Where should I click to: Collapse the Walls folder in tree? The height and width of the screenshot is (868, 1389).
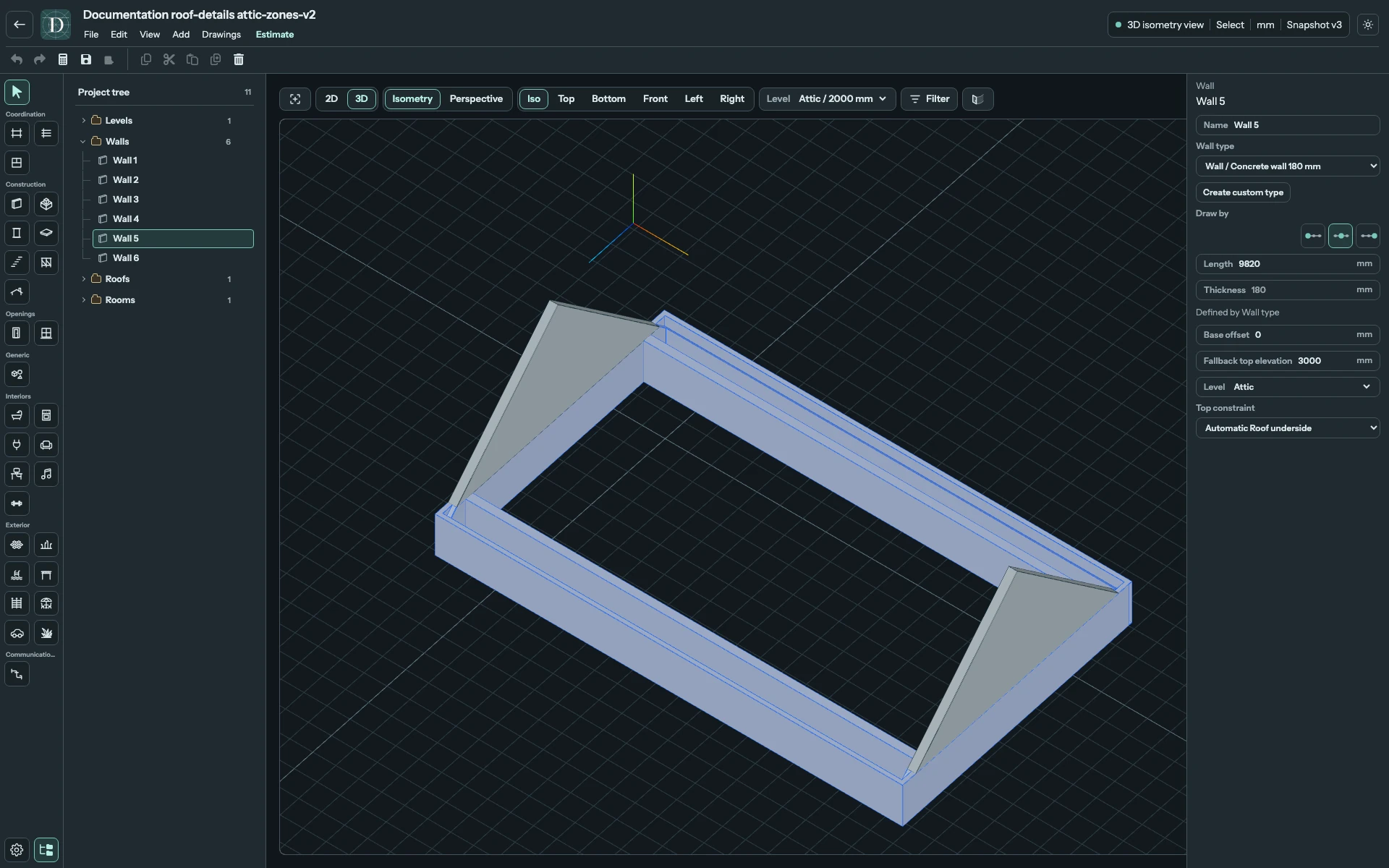[x=83, y=142]
